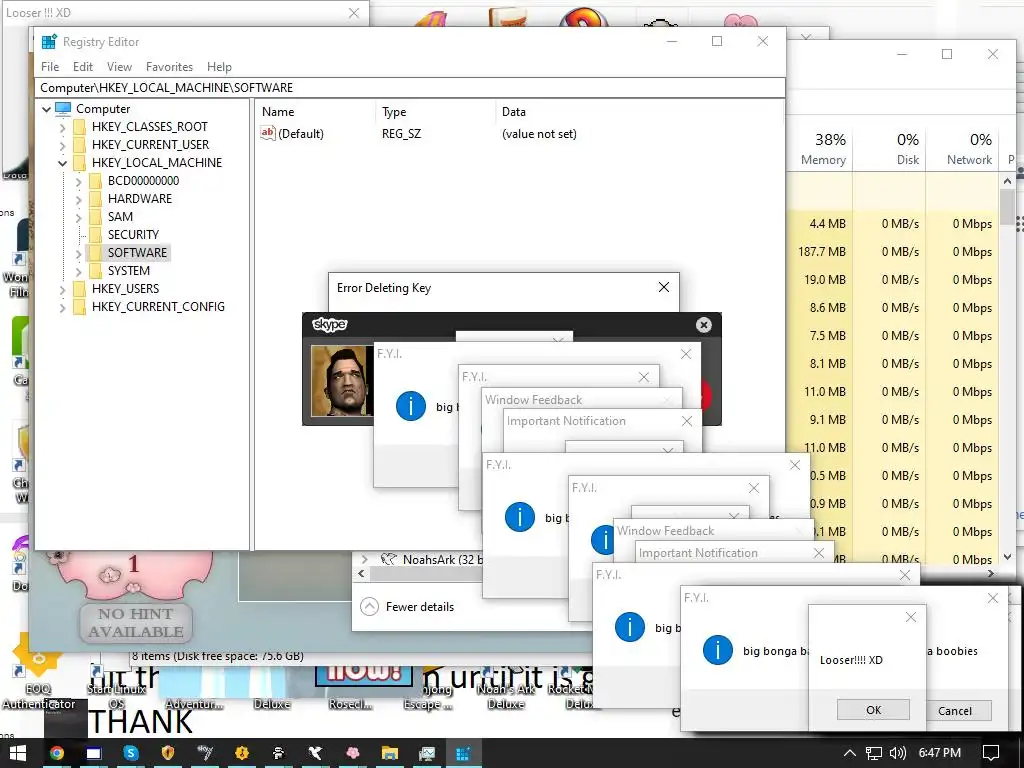Screen dimensions: 1024x768
Task: Show hidden system tray icons chevron
Action: 849,753
